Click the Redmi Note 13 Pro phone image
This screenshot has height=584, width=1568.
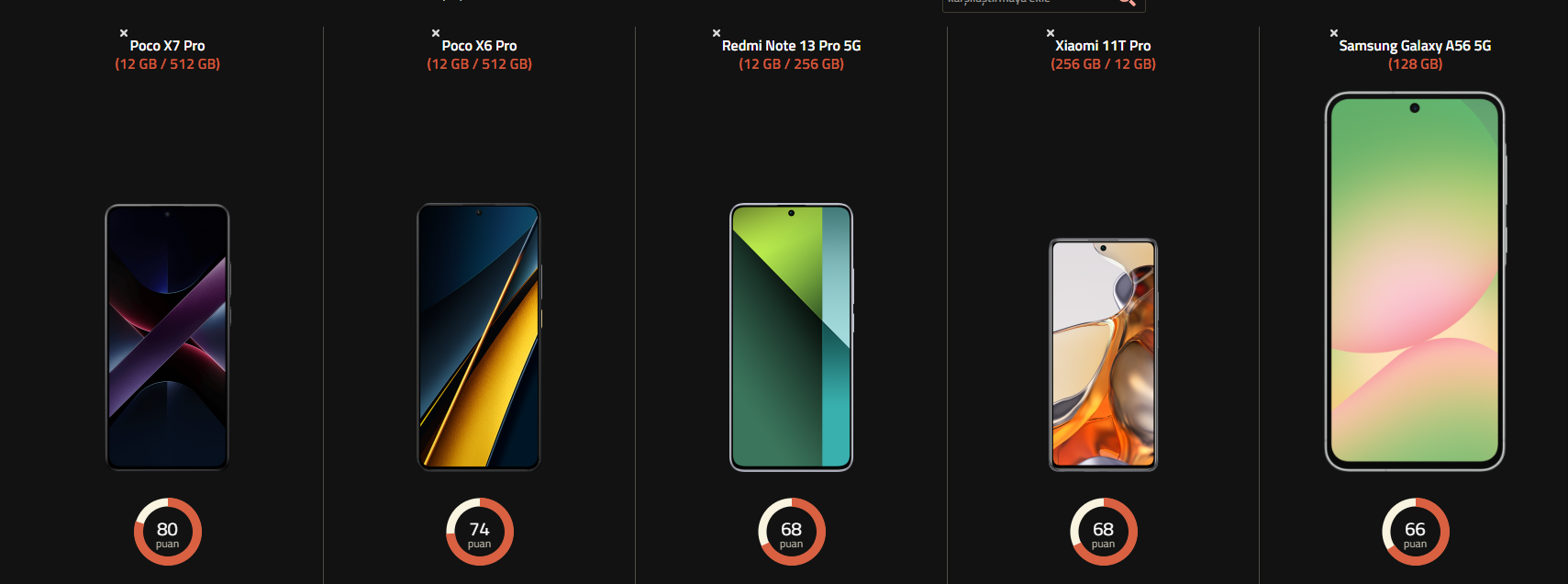pyautogui.click(x=792, y=337)
